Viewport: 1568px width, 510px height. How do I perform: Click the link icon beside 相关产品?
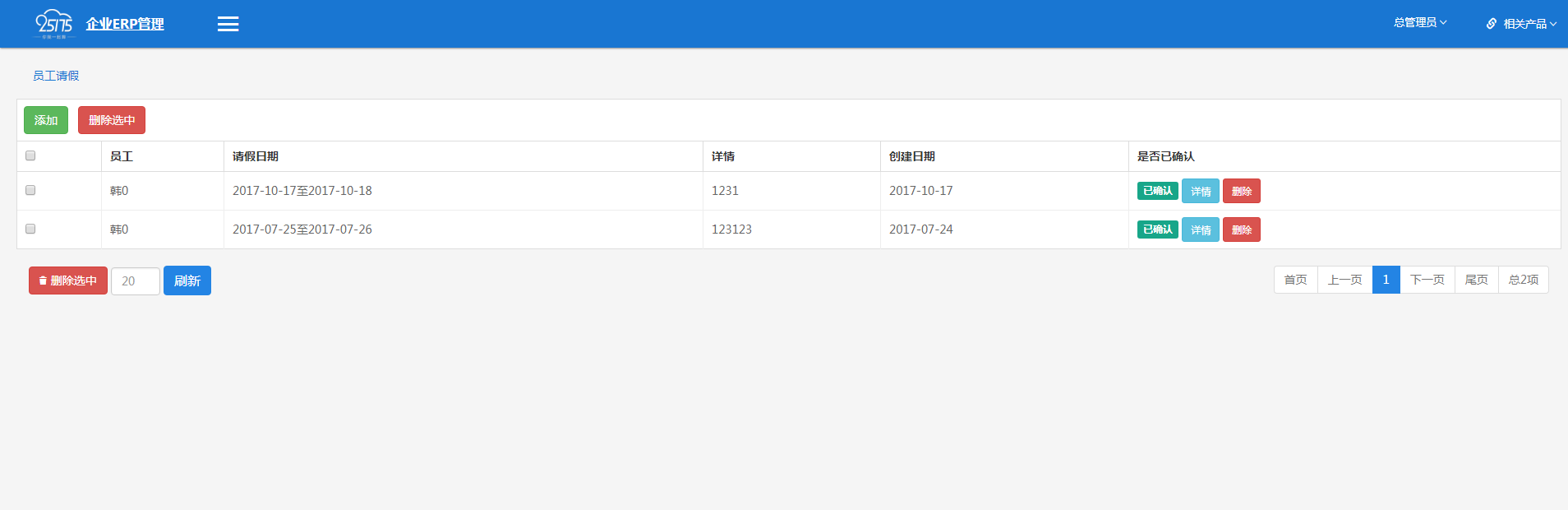[1491, 24]
